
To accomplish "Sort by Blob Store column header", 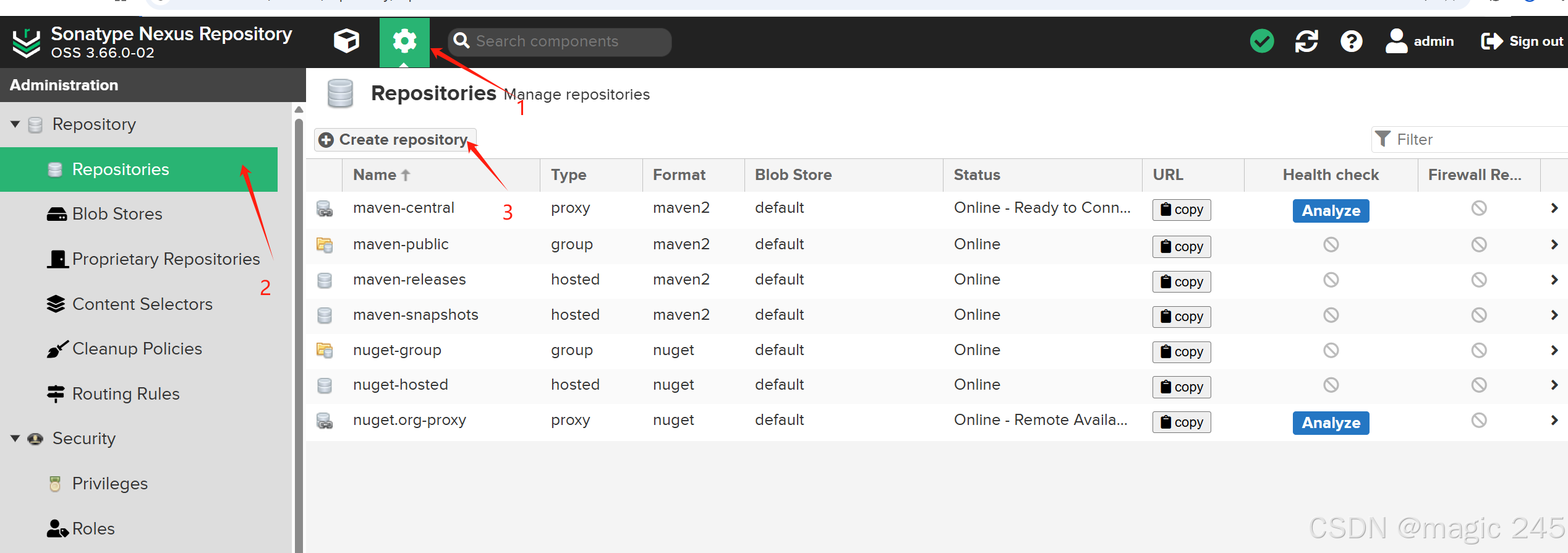I will (x=843, y=175).
